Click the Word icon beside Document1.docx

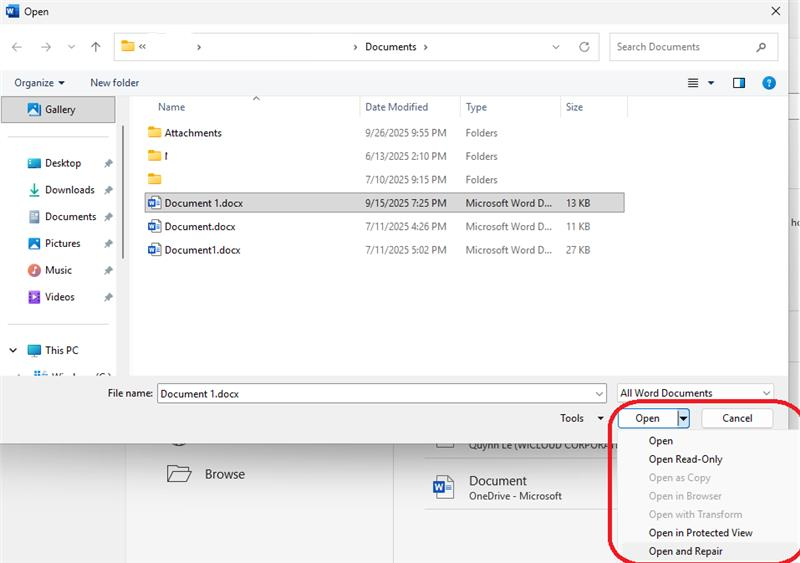tap(154, 250)
